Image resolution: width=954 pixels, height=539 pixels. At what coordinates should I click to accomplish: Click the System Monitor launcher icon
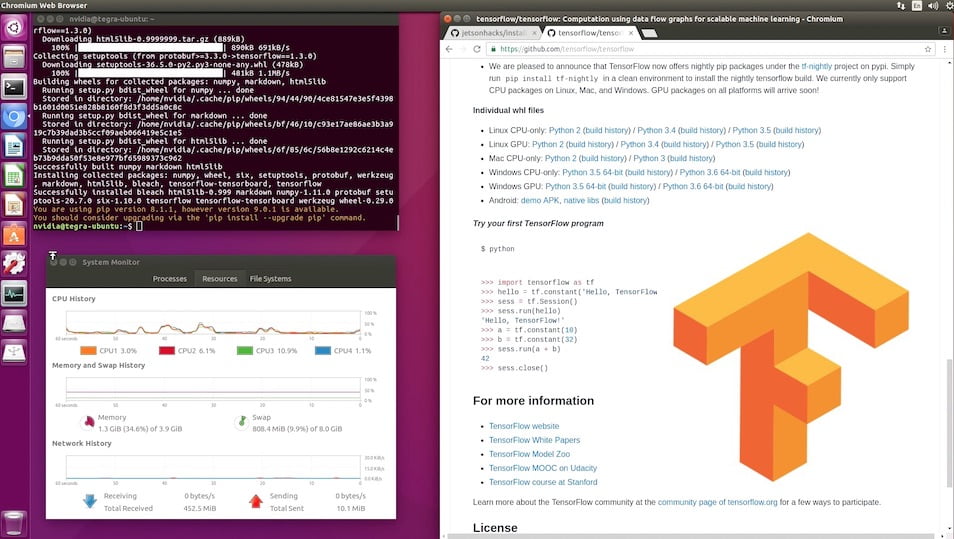(x=14, y=294)
